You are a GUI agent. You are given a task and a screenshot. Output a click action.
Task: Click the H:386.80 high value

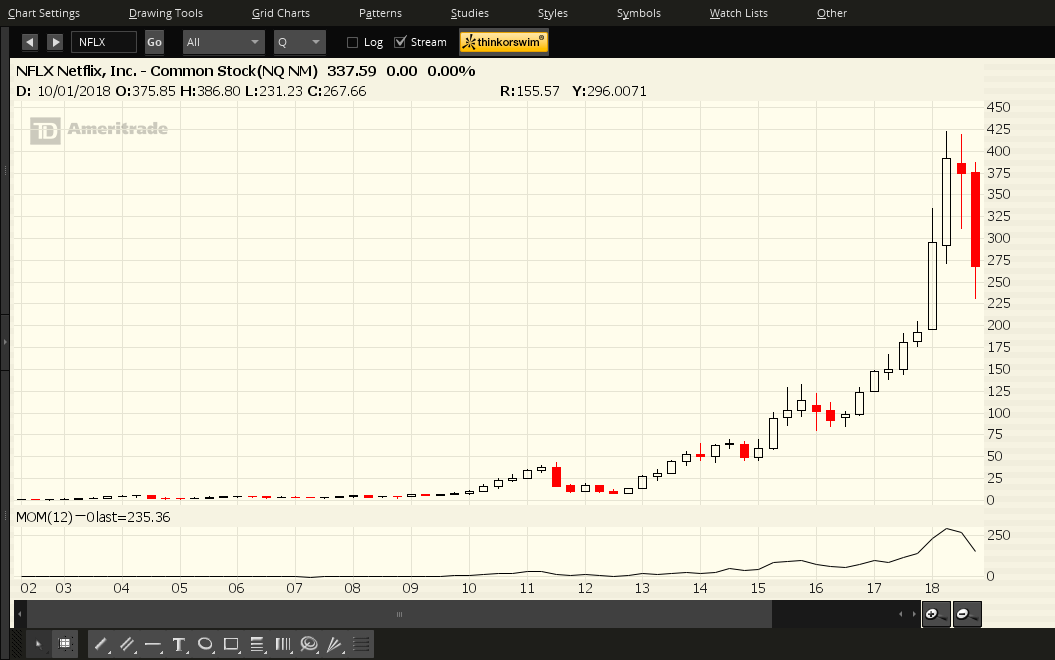coord(210,91)
